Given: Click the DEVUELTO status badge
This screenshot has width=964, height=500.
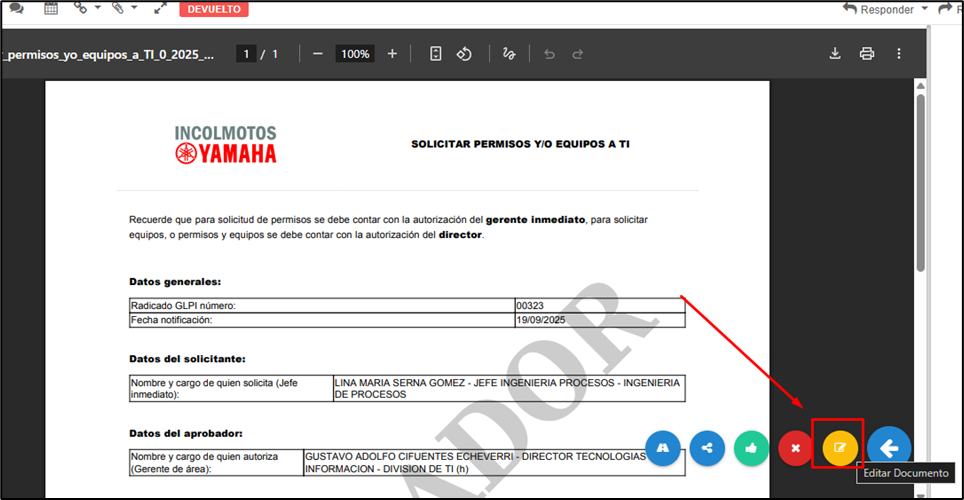Looking at the screenshot, I should click(214, 9).
